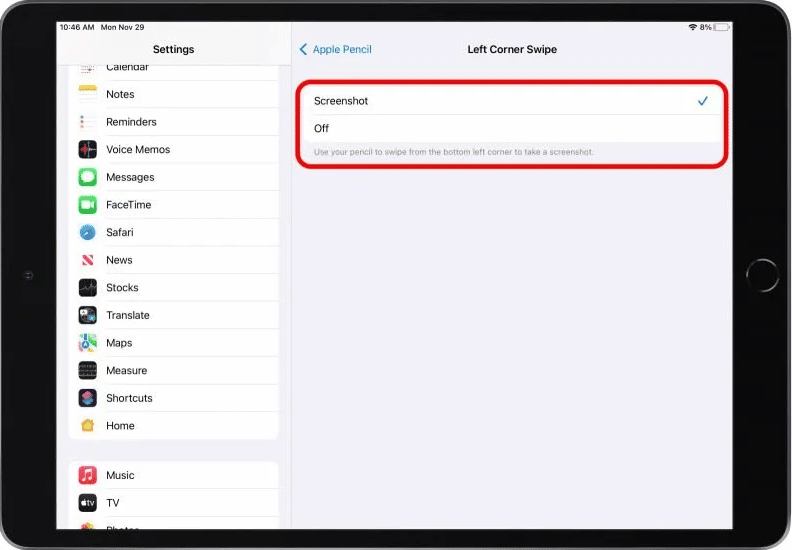Open the Maps icon in sidebar
Image resolution: width=792 pixels, height=550 pixels.
88,343
